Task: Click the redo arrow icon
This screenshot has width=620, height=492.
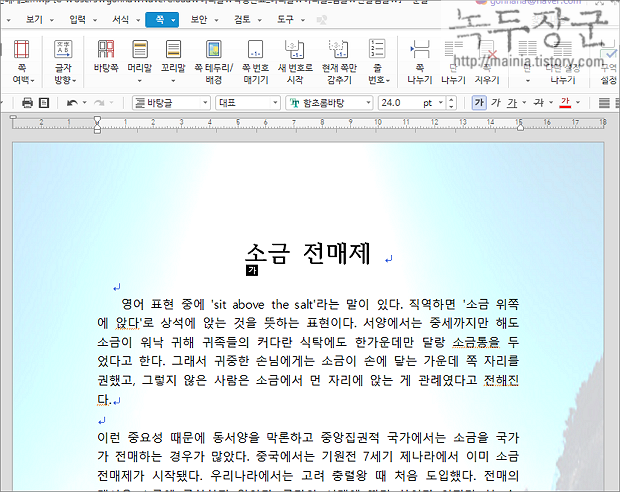Action: [x=99, y=103]
